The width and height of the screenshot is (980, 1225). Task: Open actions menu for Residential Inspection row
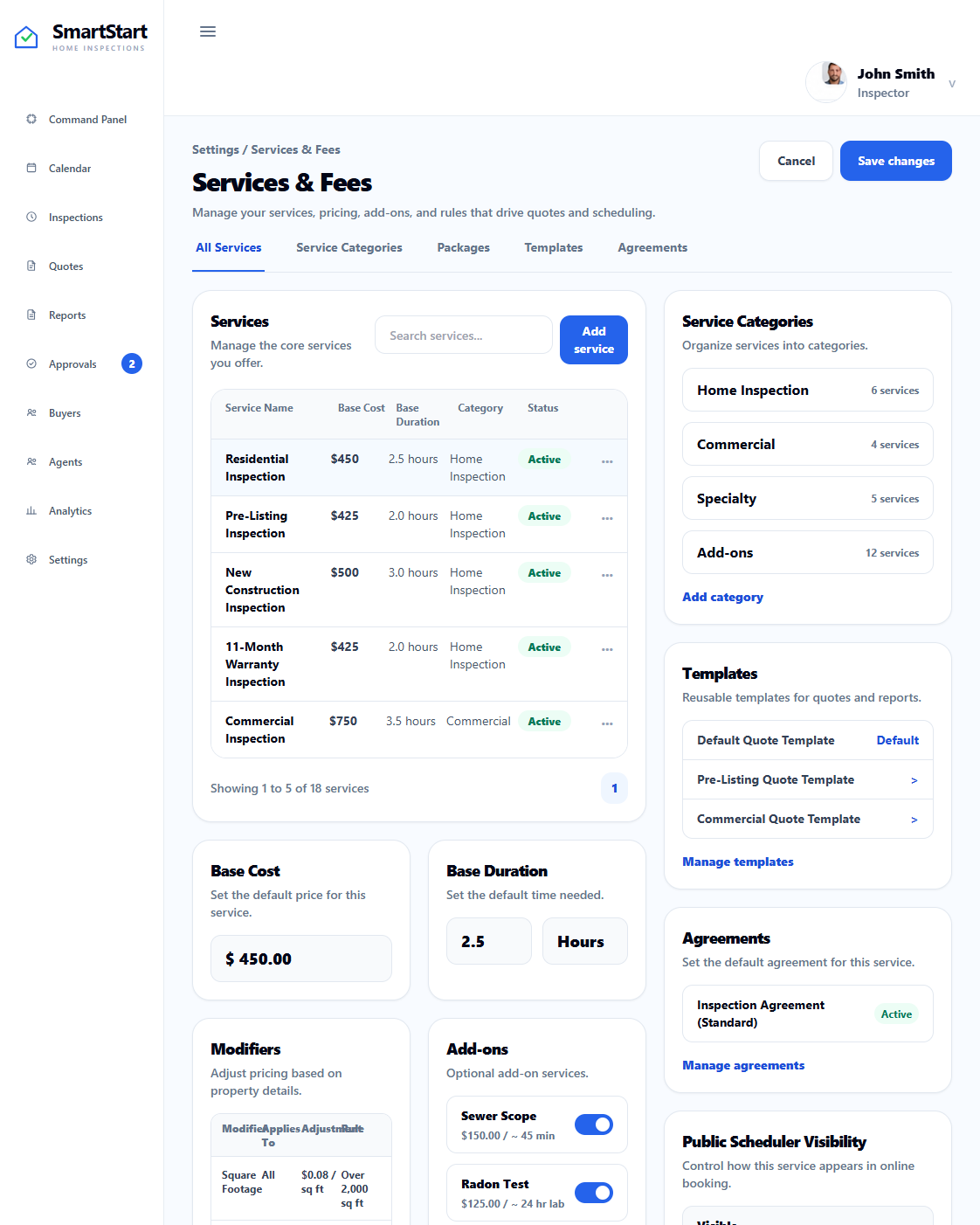(607, 461)
